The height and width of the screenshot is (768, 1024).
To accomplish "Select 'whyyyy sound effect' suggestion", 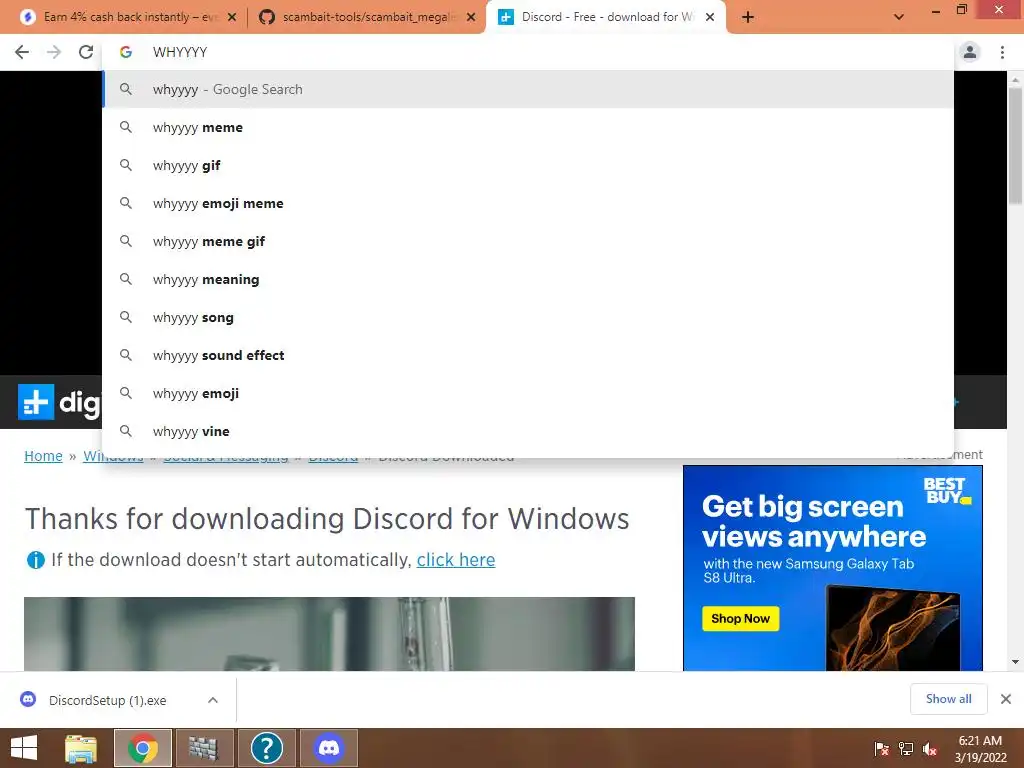I will 528,355.
